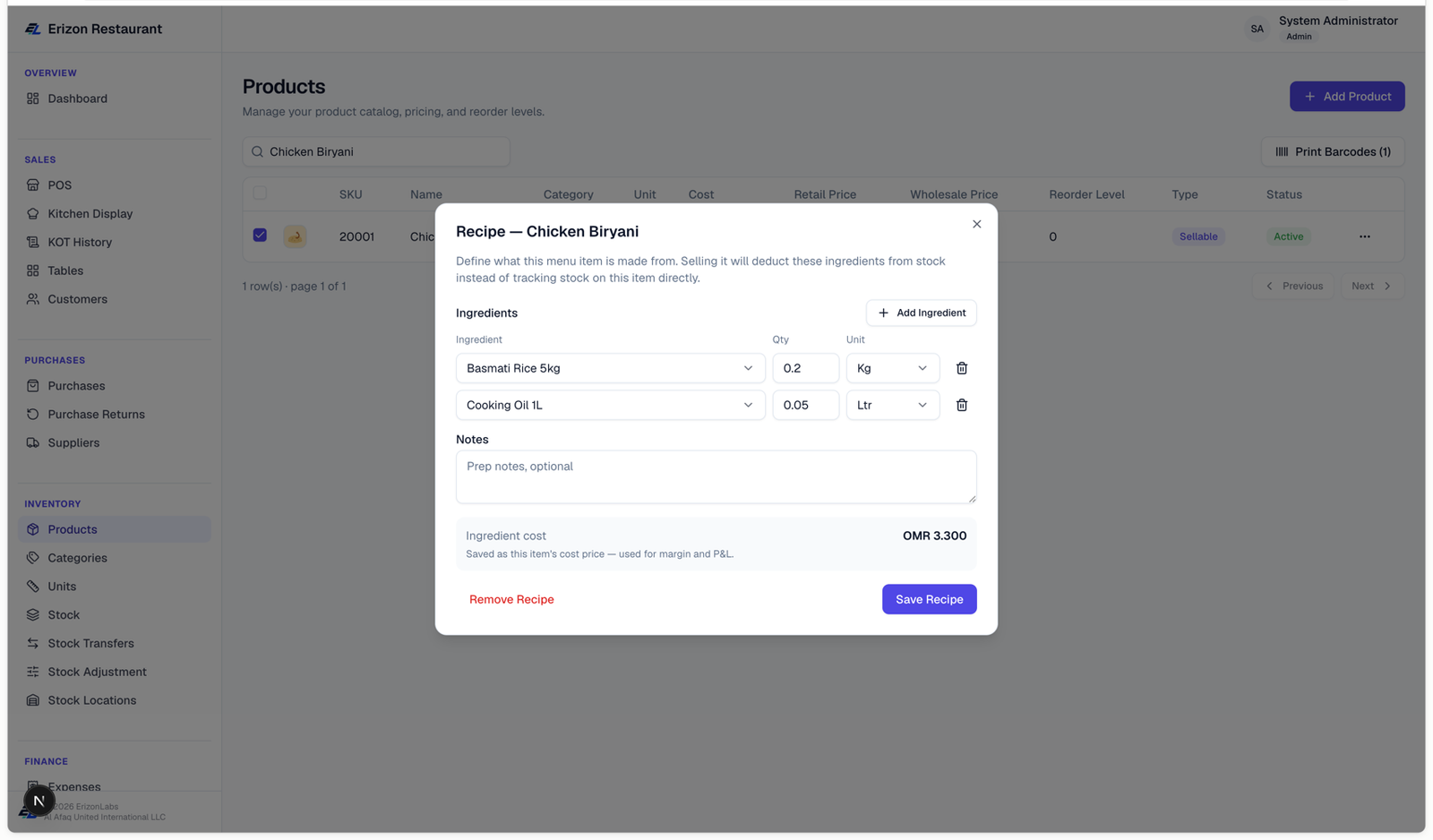
Task: Click the Add Ingredient button
Action: (922, 313)
